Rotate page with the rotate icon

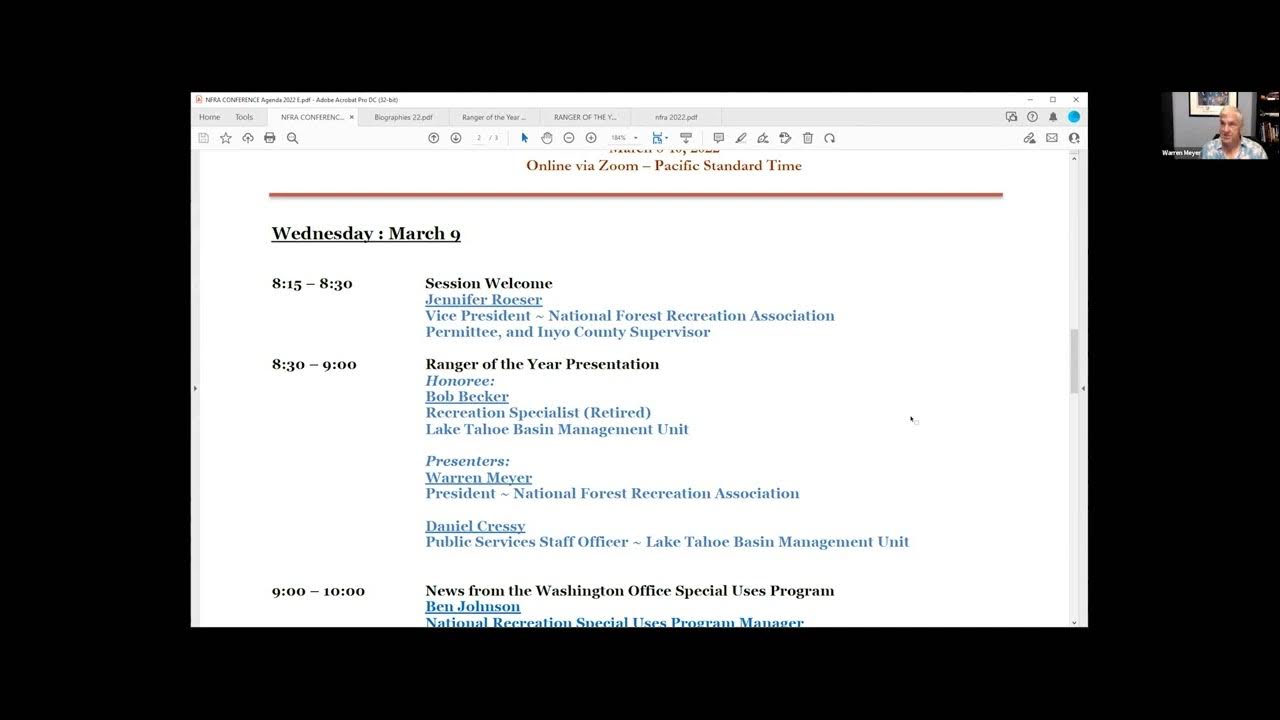tap(830, 138)
